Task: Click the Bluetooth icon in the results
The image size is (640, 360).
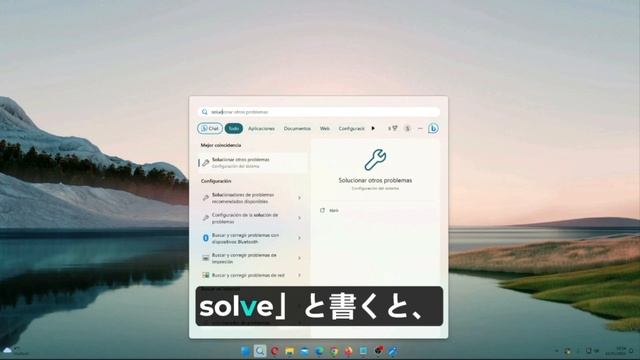Action: tap(206, 238)
